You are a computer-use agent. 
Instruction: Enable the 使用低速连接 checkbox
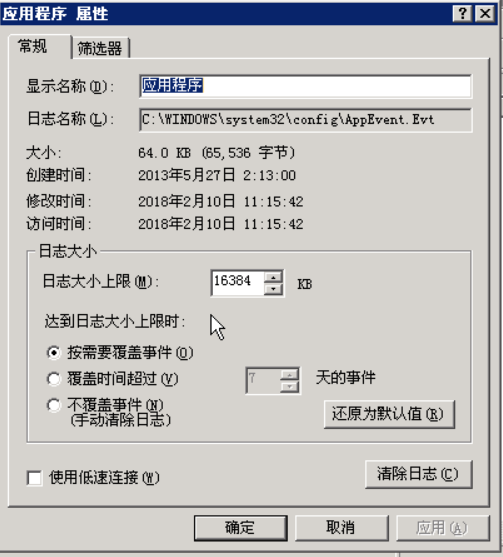pyautogui.click(x=34, y=478)
